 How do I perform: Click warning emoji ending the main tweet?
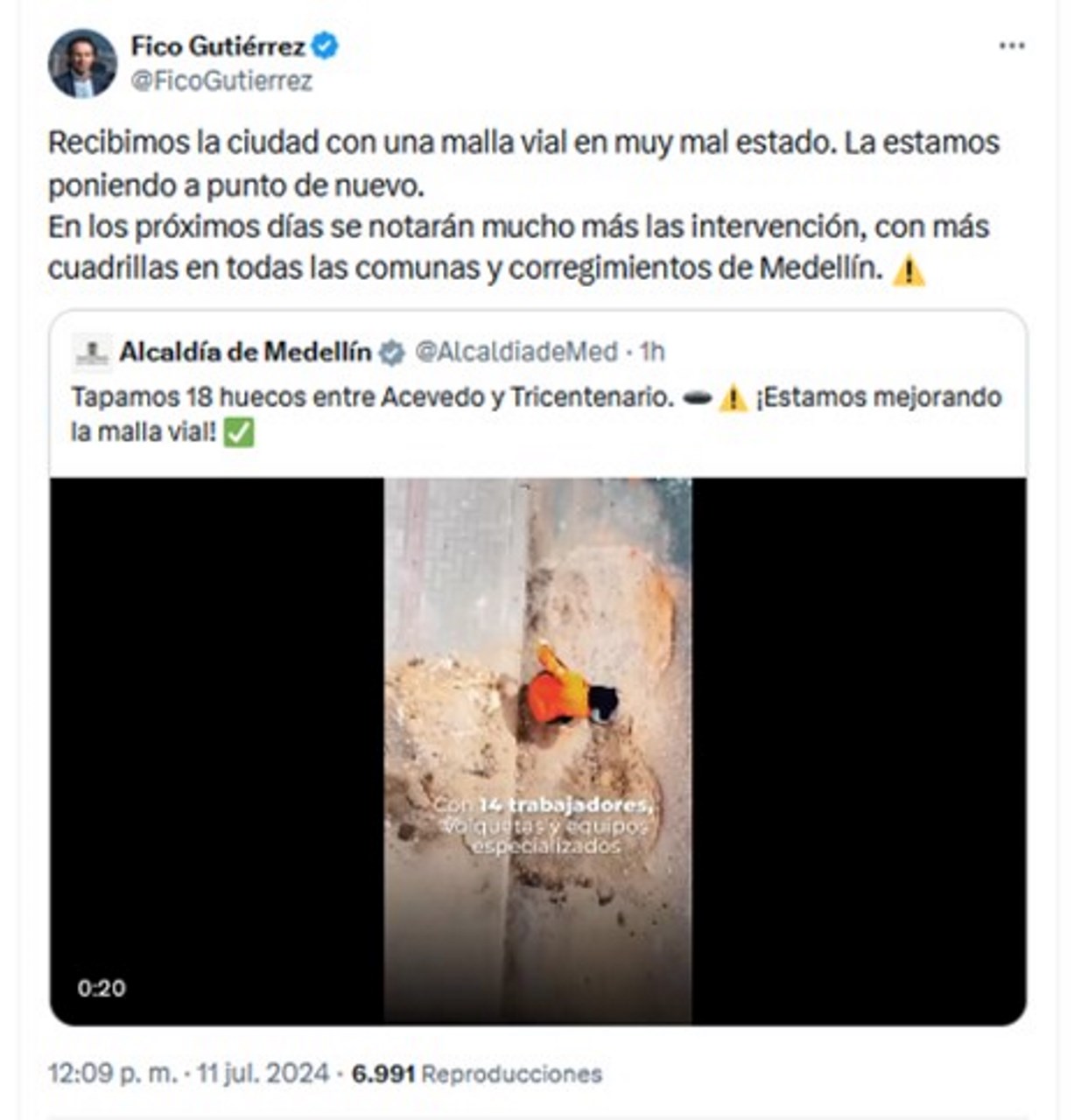click(908, 270)
